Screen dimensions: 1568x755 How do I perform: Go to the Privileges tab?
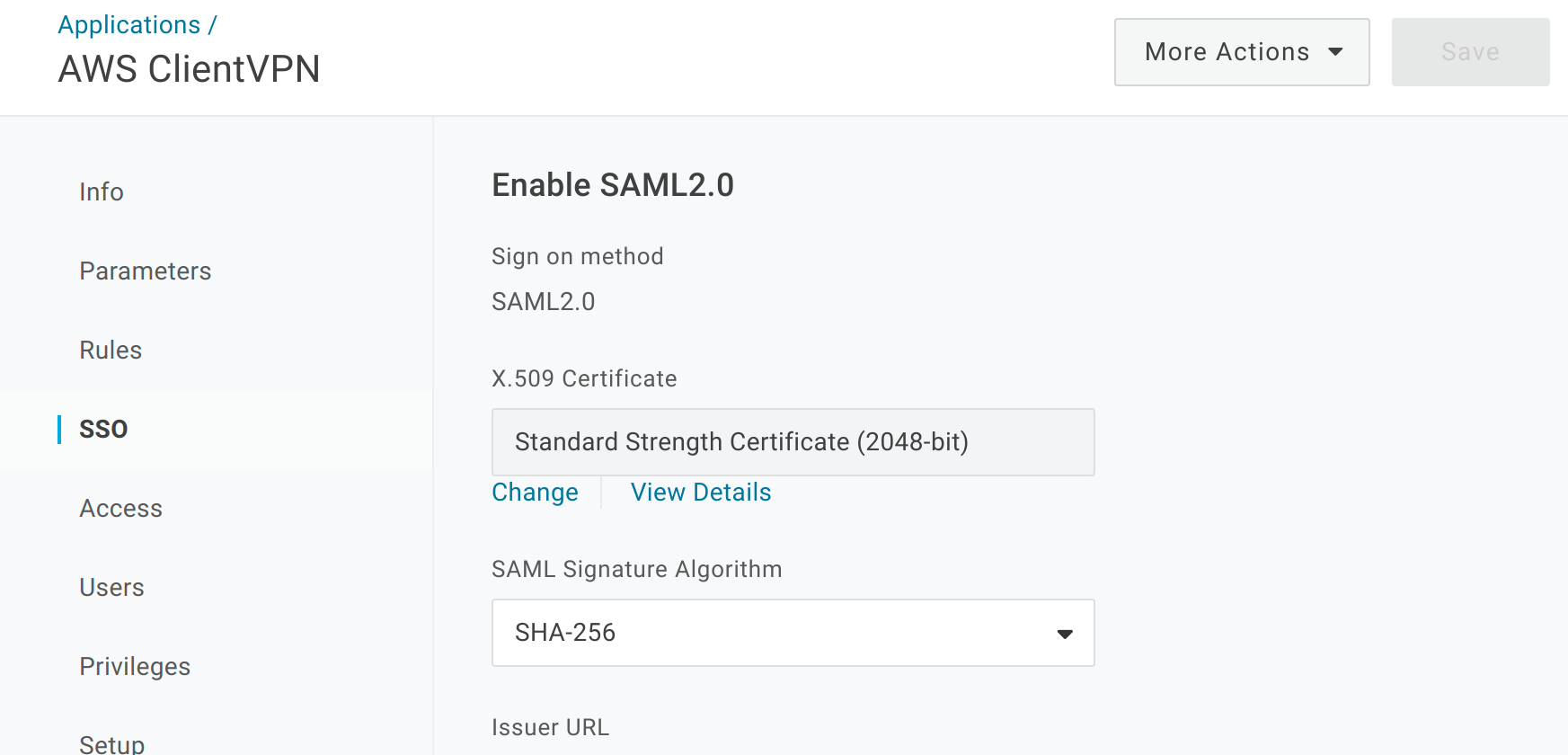[x=135, y=666]
